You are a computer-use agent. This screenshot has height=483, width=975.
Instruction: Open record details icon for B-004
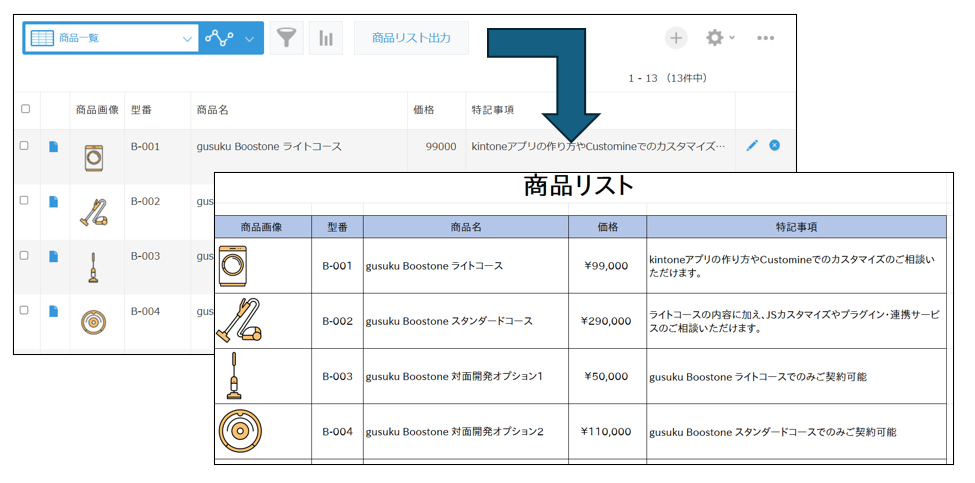pyautogui.click(x=53, y=311)
